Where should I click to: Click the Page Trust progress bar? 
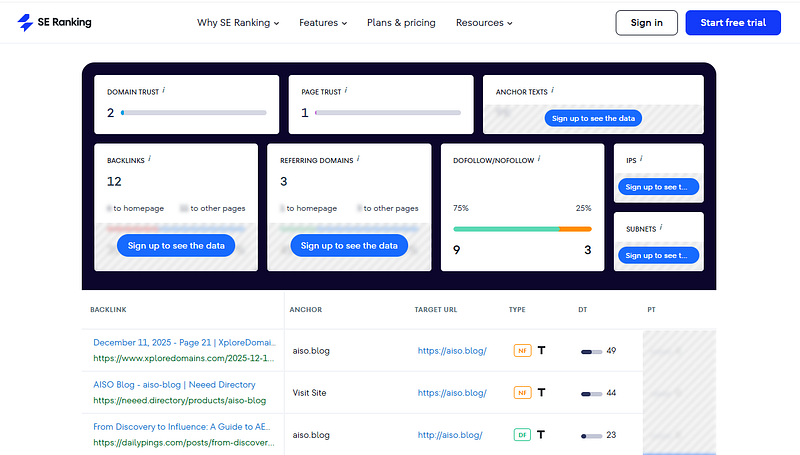[388, 113]
